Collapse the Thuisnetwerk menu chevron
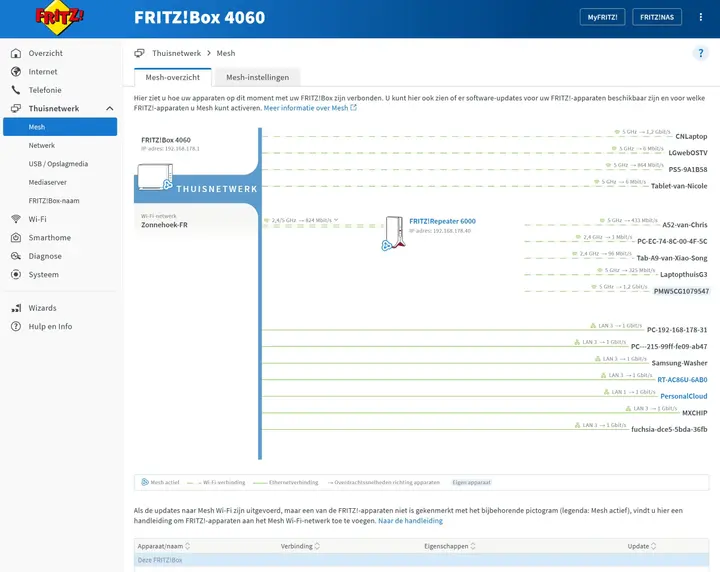The width and height of the screenshot is (720, 572). (109, 109)
